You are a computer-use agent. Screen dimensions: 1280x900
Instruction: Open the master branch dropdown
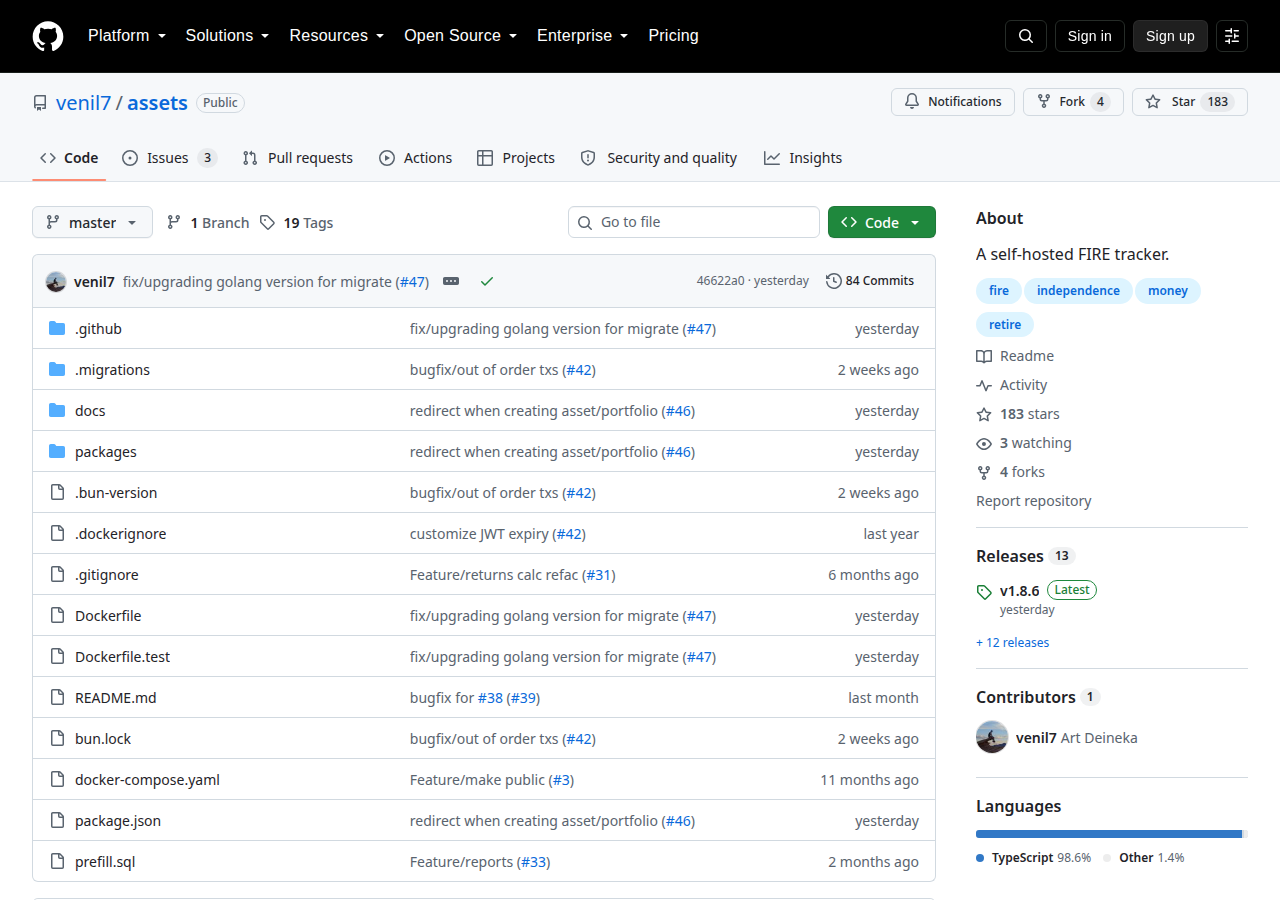92,222
